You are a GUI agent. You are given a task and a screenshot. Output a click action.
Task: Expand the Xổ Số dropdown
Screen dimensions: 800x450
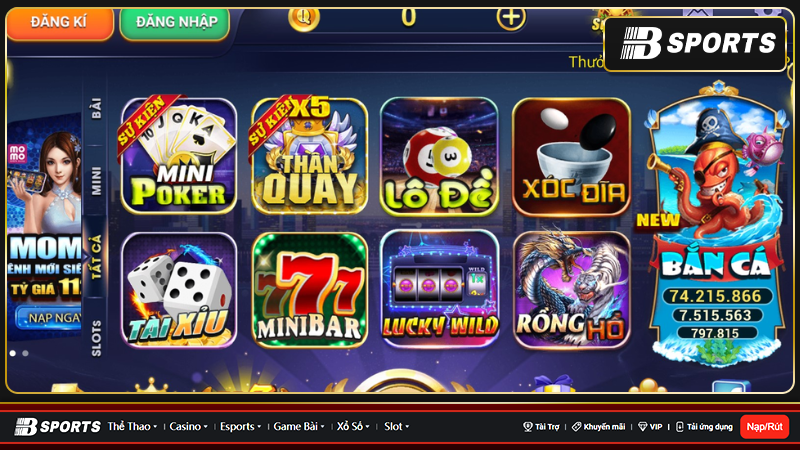tap(353, 427)
